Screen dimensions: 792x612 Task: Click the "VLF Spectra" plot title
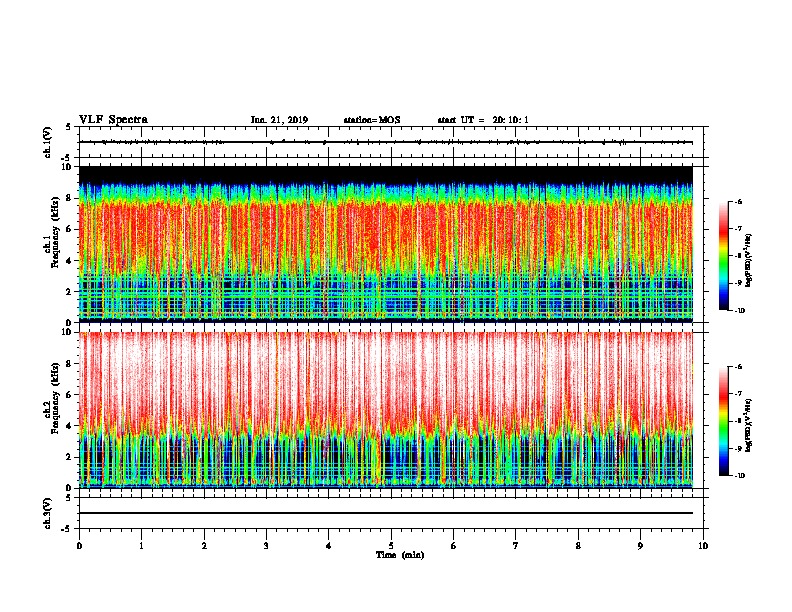coord(113,120)
